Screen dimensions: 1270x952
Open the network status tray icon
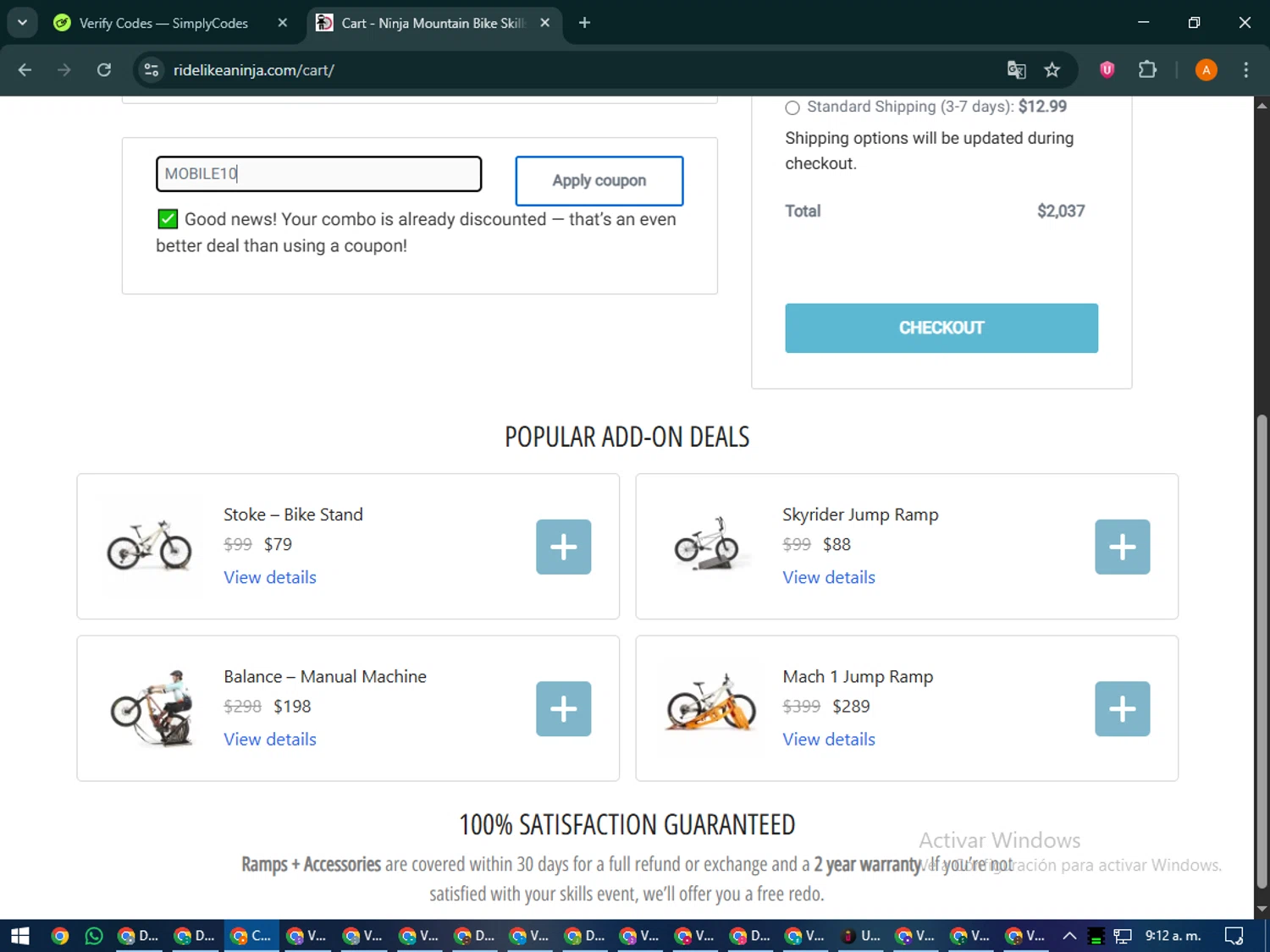pyautogui.click(x=1123, y=936)
